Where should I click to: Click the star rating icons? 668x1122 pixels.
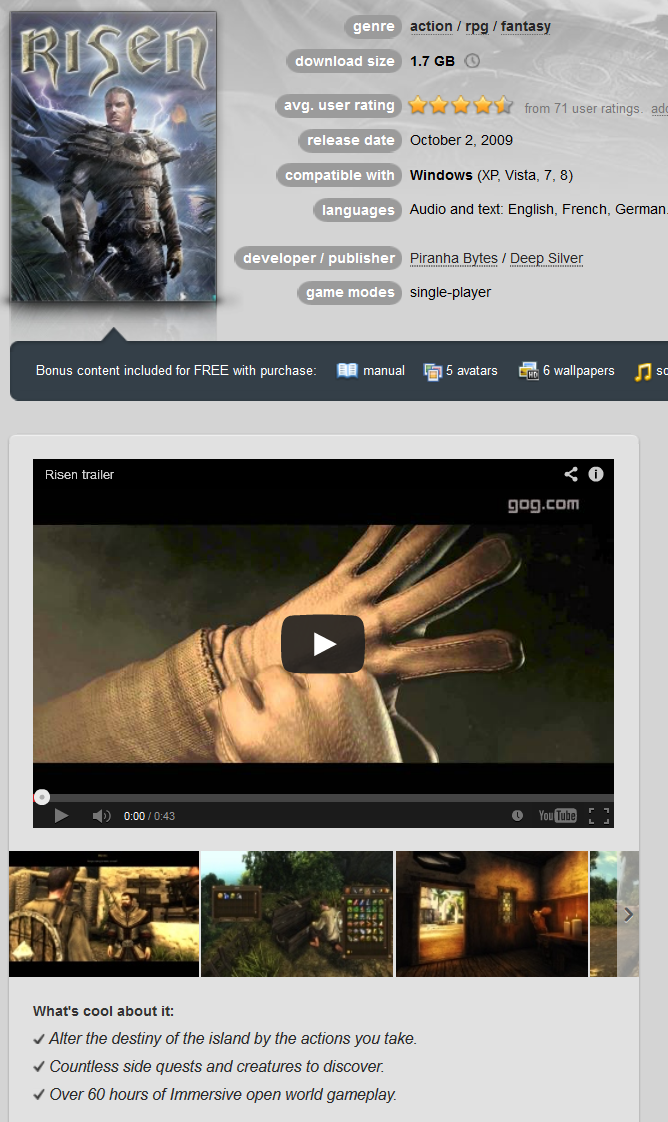461,106
